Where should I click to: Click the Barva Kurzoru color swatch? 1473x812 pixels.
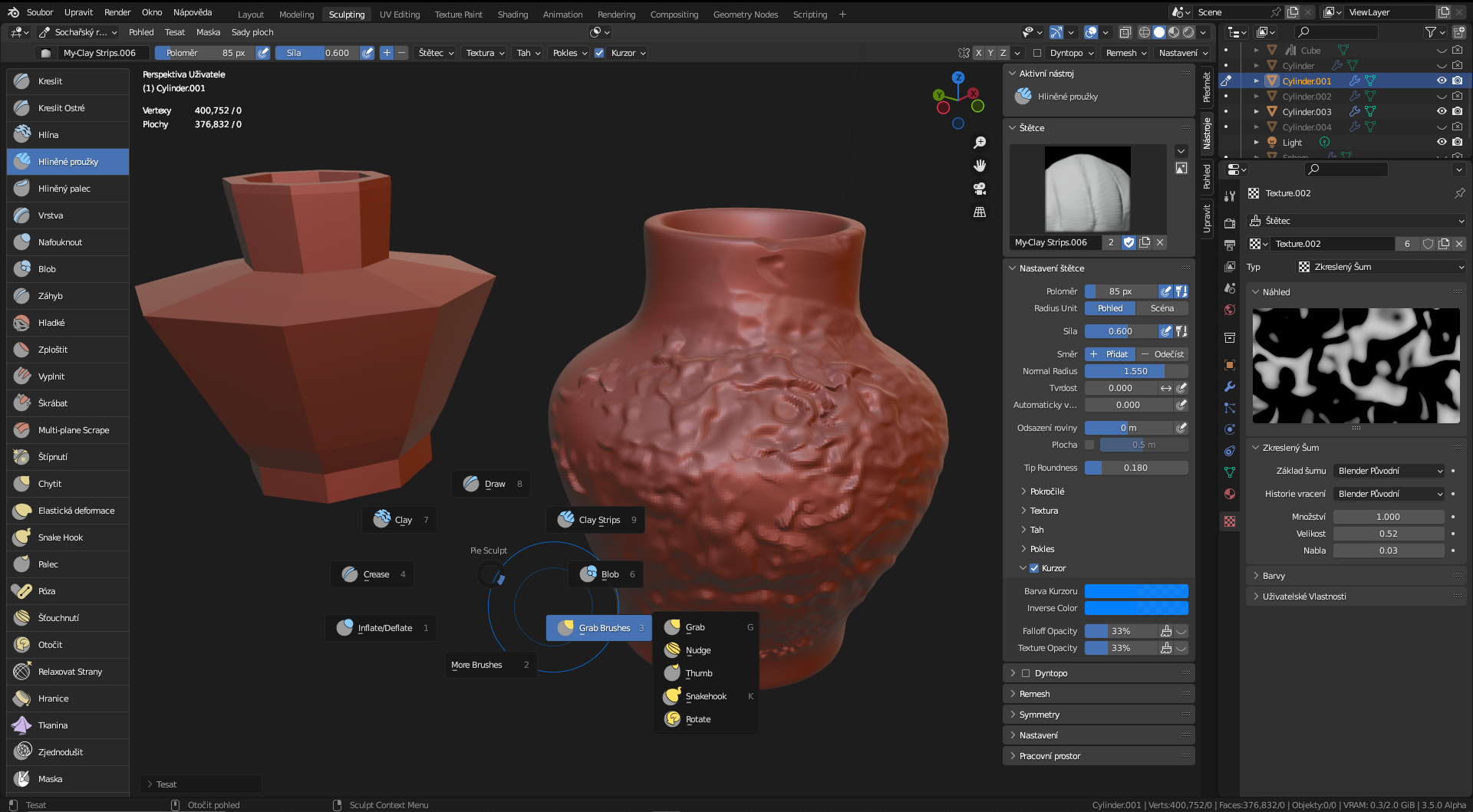(1136, 591)
